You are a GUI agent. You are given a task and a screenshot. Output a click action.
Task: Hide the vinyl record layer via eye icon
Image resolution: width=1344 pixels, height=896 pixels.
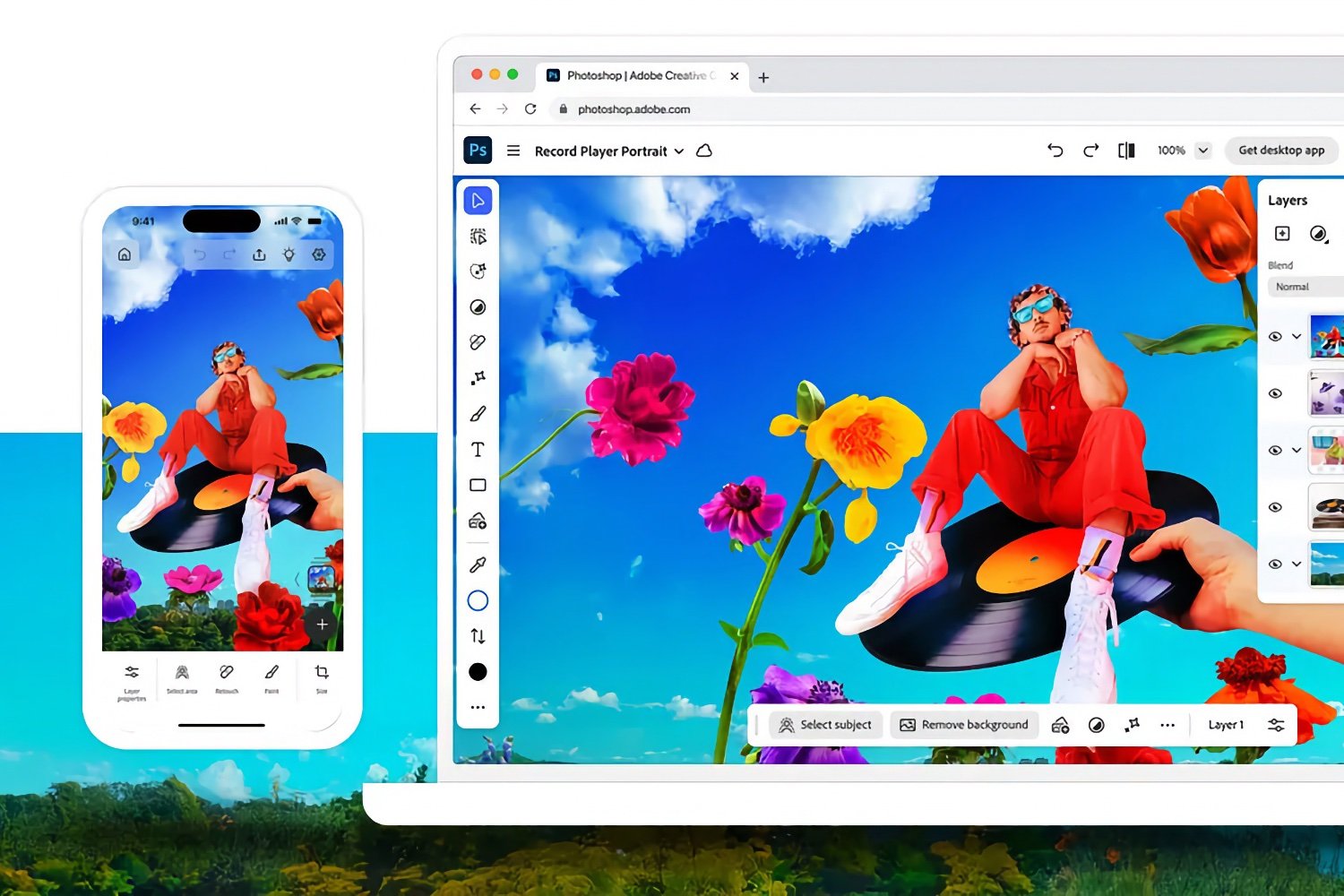tap(1275, 507)
